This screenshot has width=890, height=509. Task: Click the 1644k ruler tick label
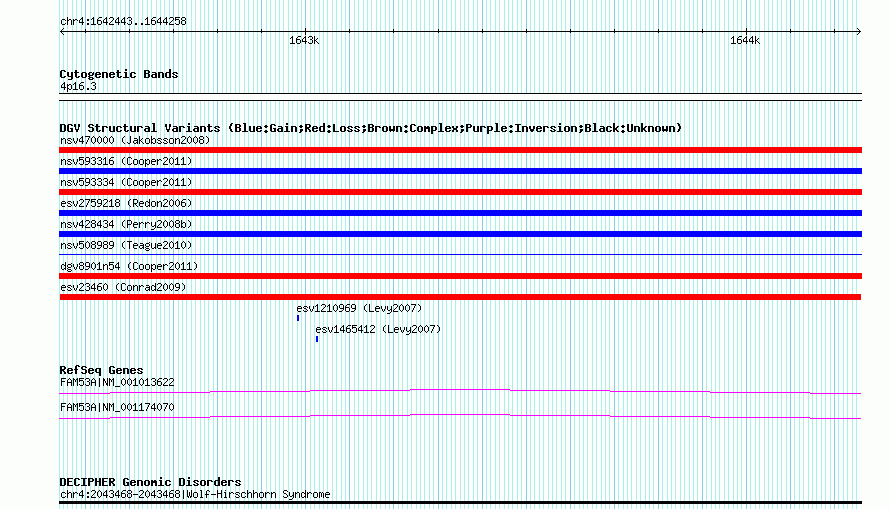tap(745, 40)
